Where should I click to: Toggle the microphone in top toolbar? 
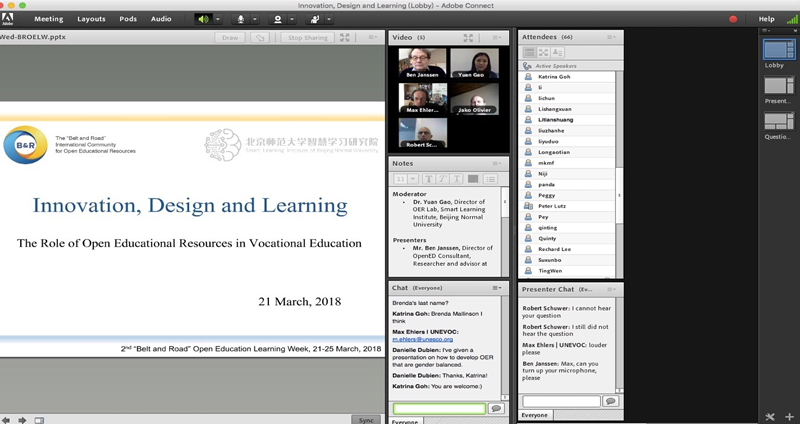coord(241,18)
